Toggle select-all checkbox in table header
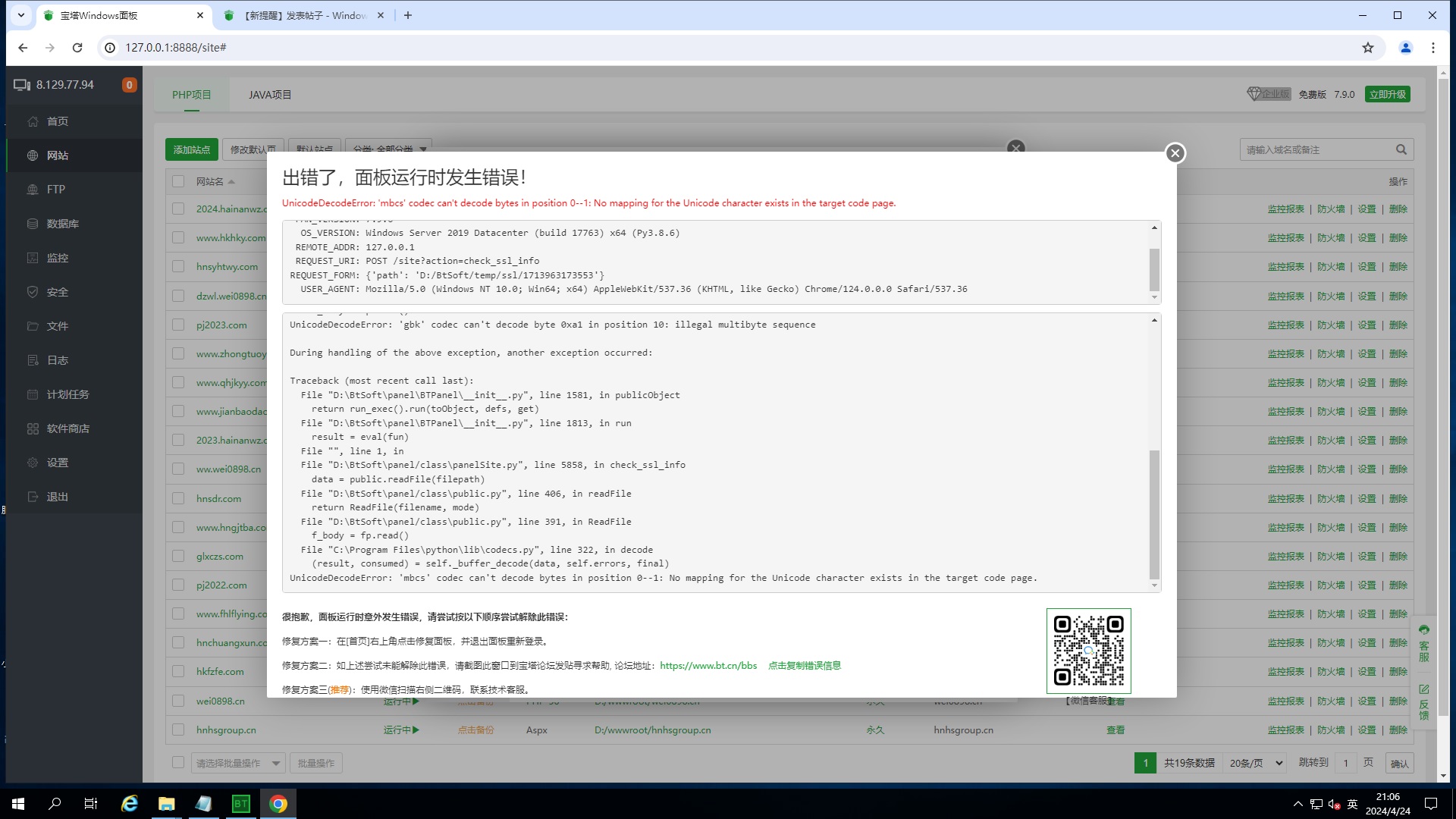The height and width of the screenshot is (819, 1456). pos(178,181)
